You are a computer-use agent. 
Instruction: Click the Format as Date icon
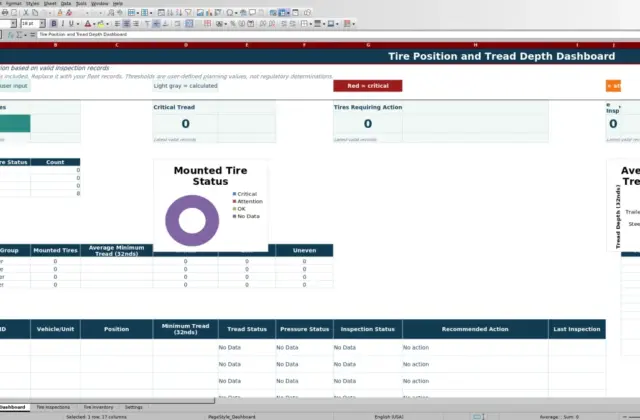pyautogui.click(x=251, y=24)
